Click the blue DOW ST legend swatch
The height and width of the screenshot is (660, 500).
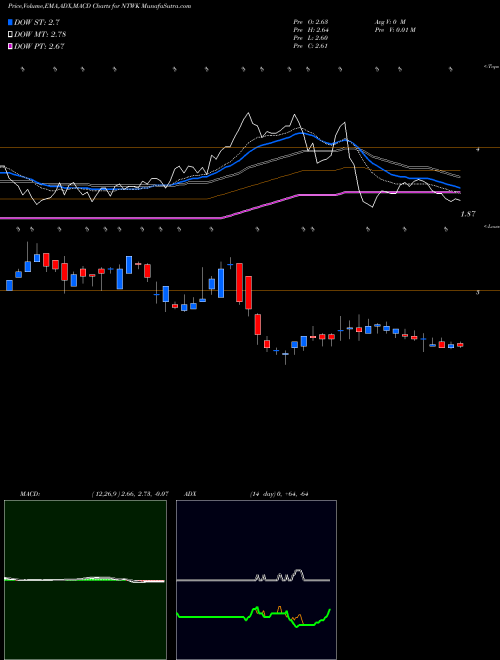pos(10,22)
